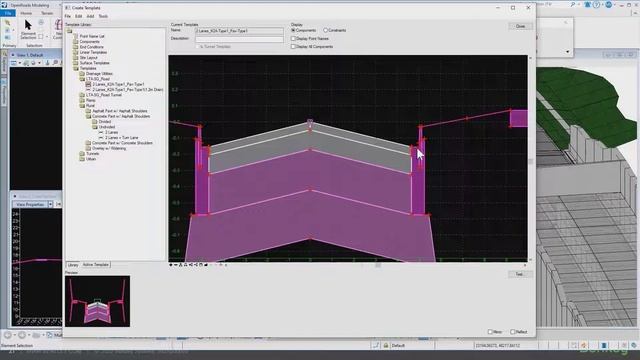Toggle the Reflect checkbox
This screenshot has width=640, height=360.
[513, 332]
